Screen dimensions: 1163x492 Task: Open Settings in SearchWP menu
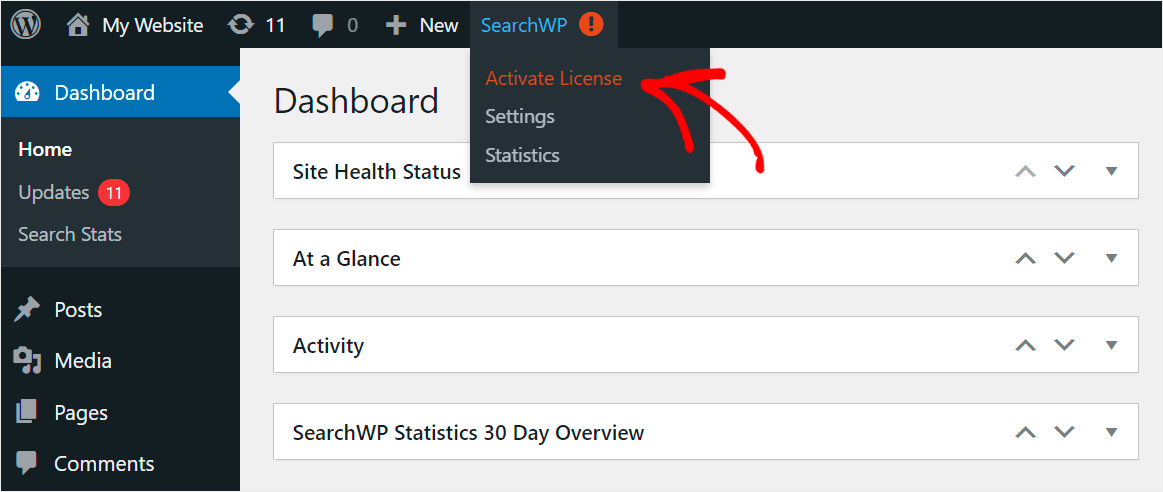click(520, 117)
